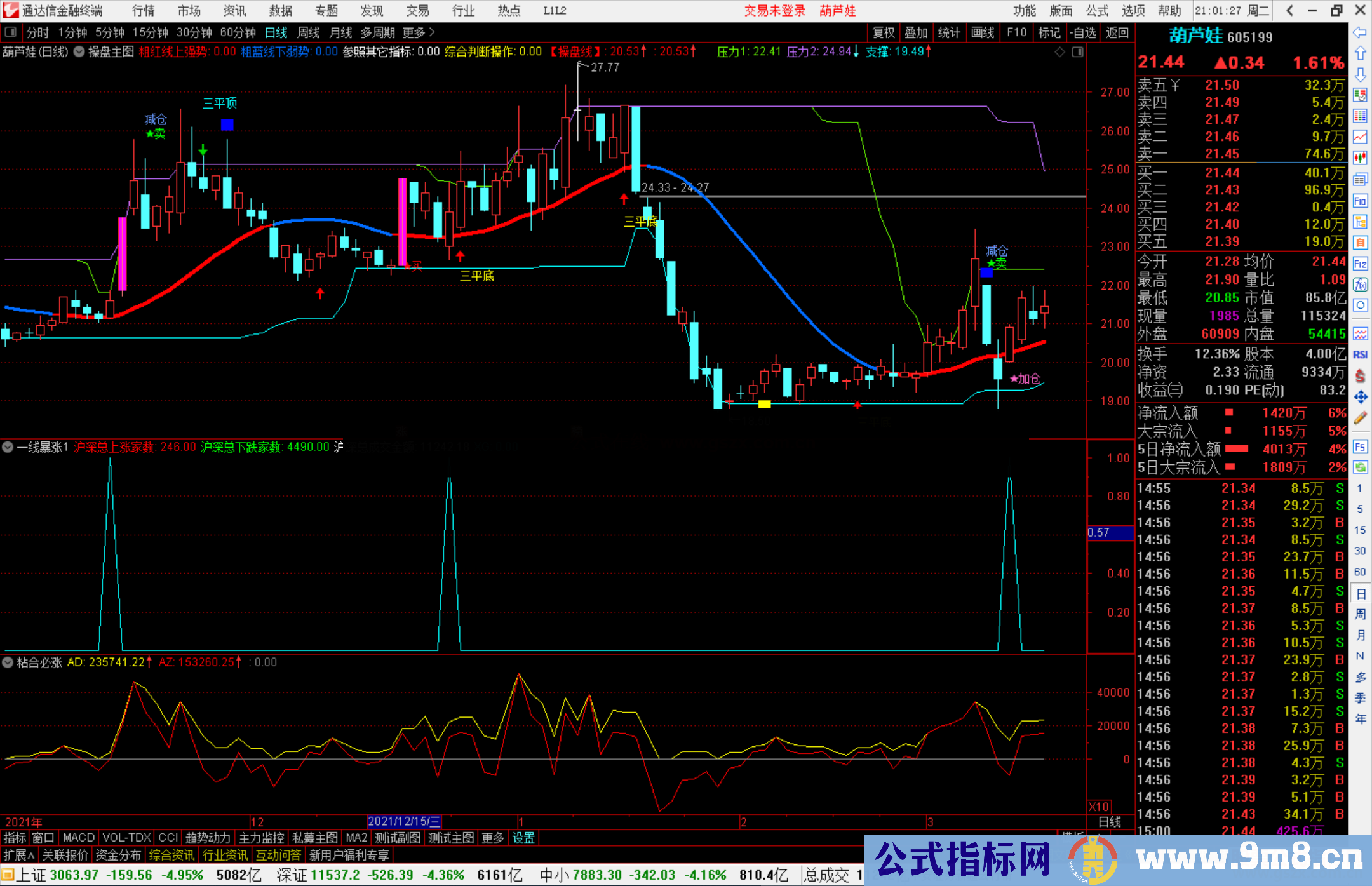The image size is (1372, 886).
Task: Toggle the 操盘主图 indicator circle button
Action: point(79,51)
